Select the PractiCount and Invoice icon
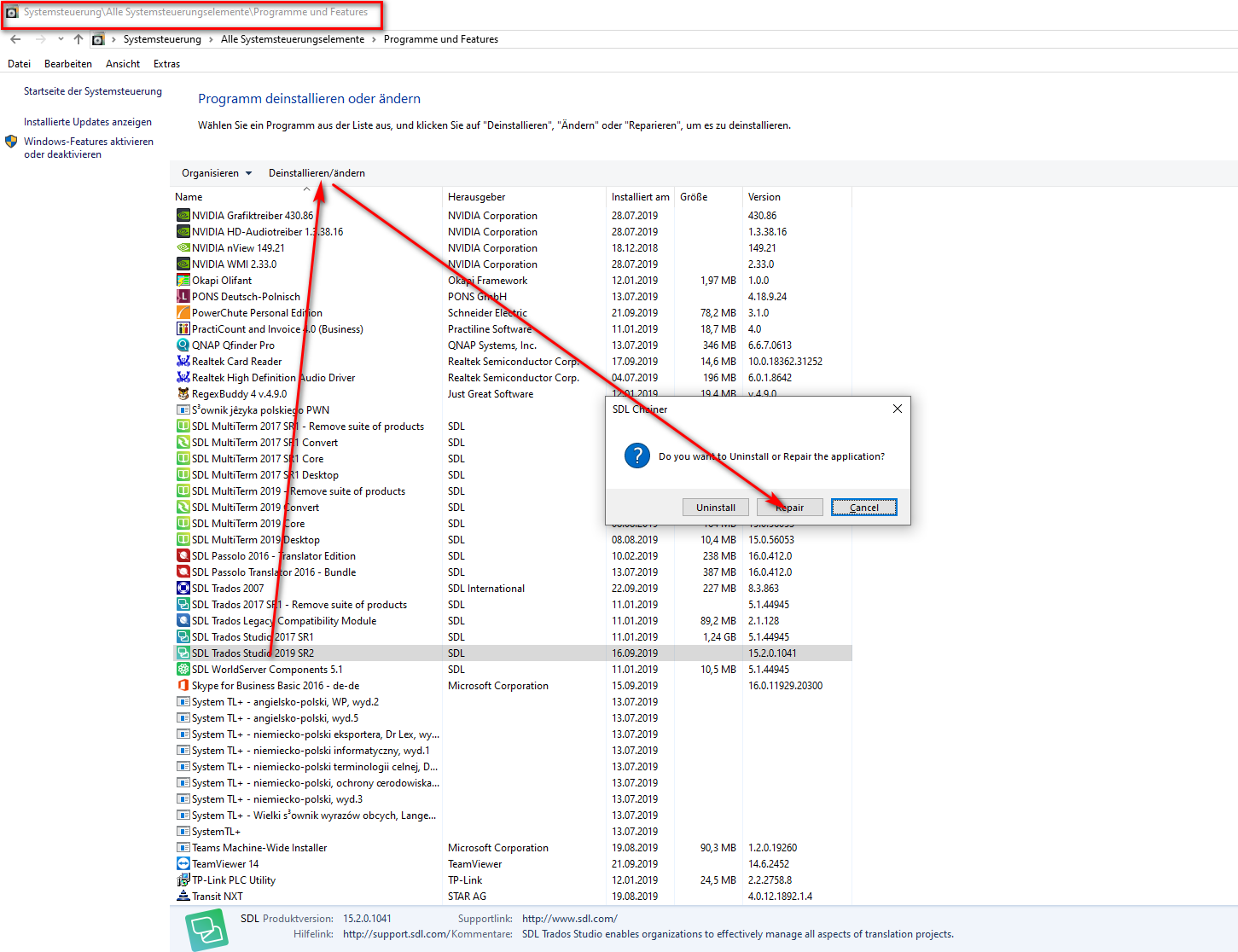1238x952 pixels. point(183,329)
